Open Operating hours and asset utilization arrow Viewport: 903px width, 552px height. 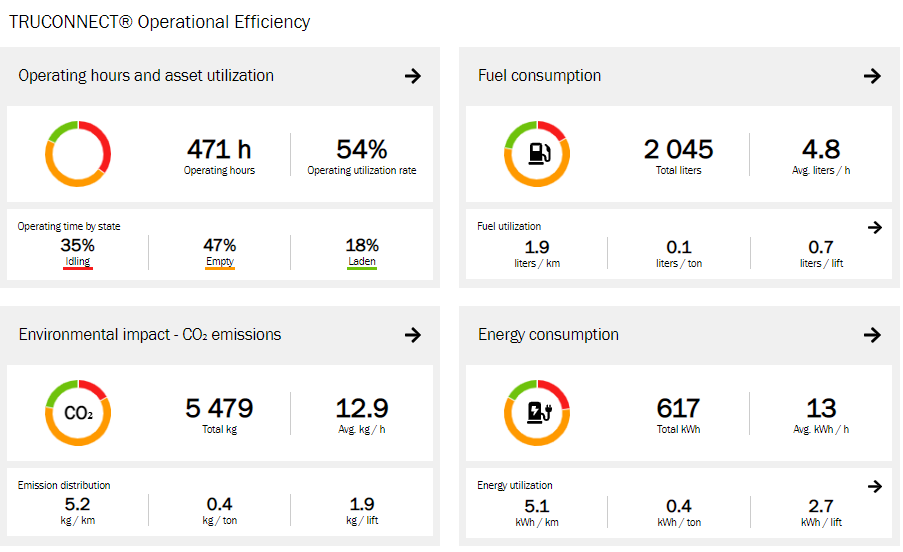tap(413, 76)
